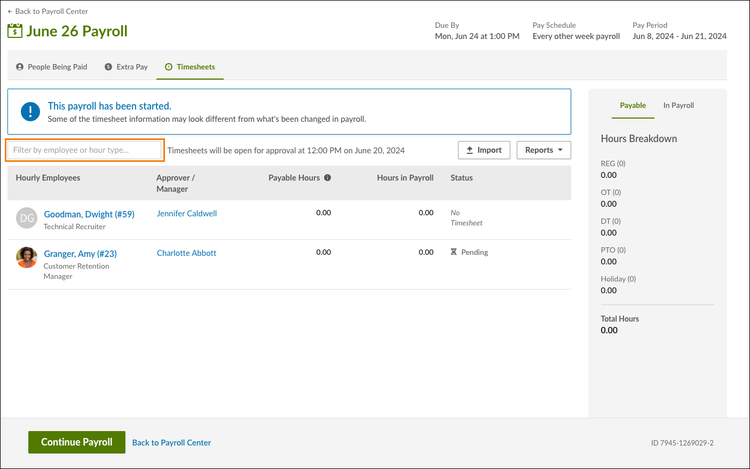Click the dollar coin icon on Extra Pay tab

(109, 67)
